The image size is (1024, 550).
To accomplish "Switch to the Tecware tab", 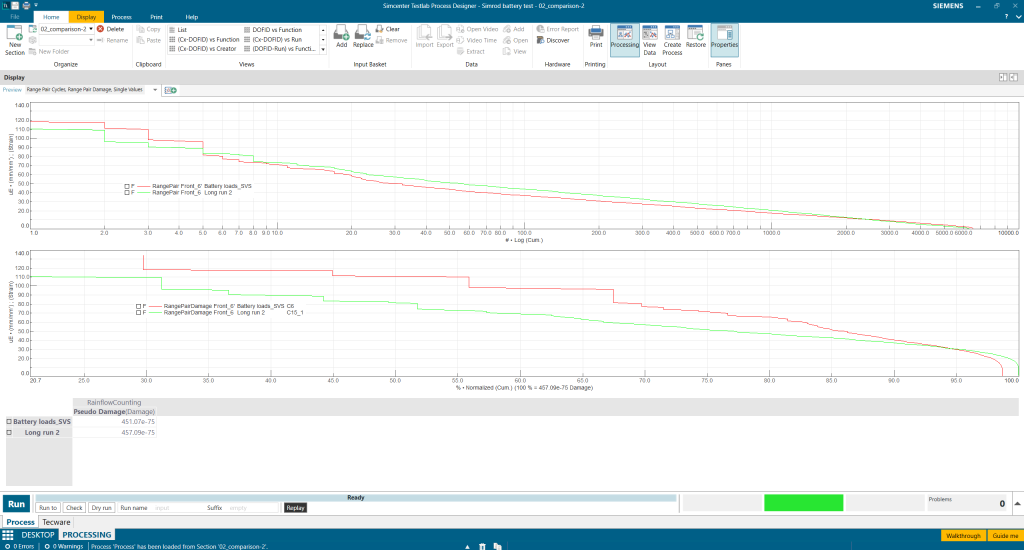I will [56, 522].
